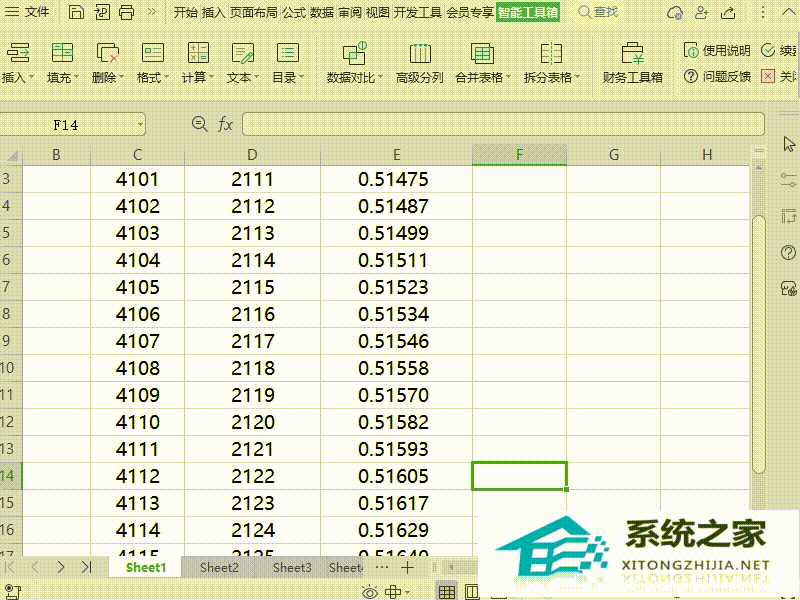Add a new worksheet with the plus button
This screenshot has width=800, height=600.
407,567
